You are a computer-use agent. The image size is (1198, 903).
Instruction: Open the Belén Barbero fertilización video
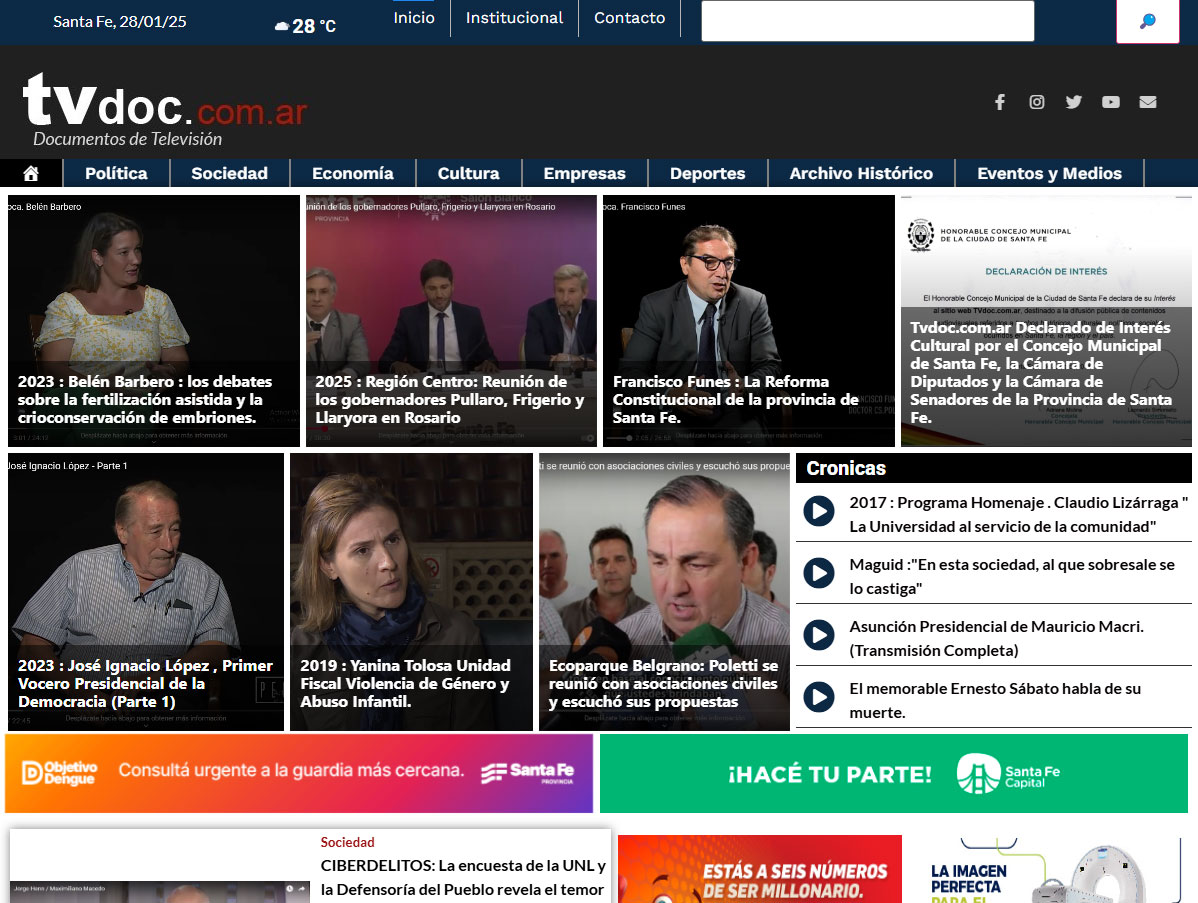[154, 320]
